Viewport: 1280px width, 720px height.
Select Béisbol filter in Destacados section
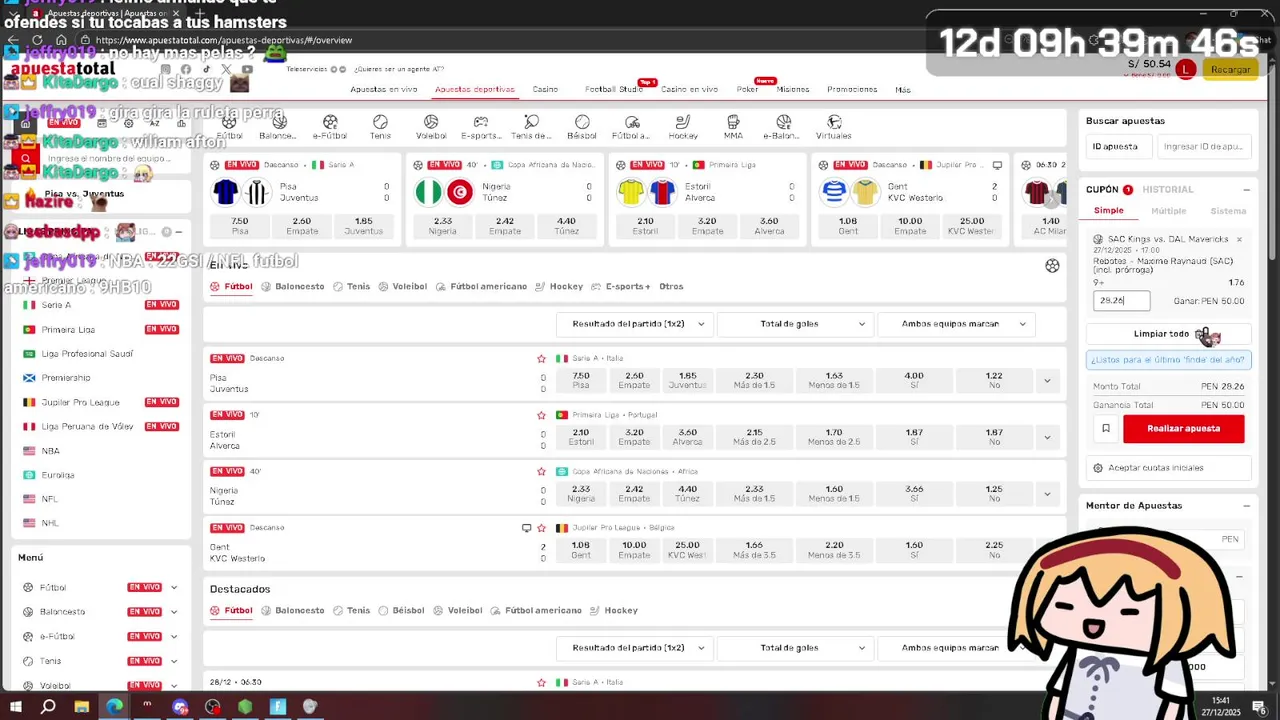(x=401, y=610)
